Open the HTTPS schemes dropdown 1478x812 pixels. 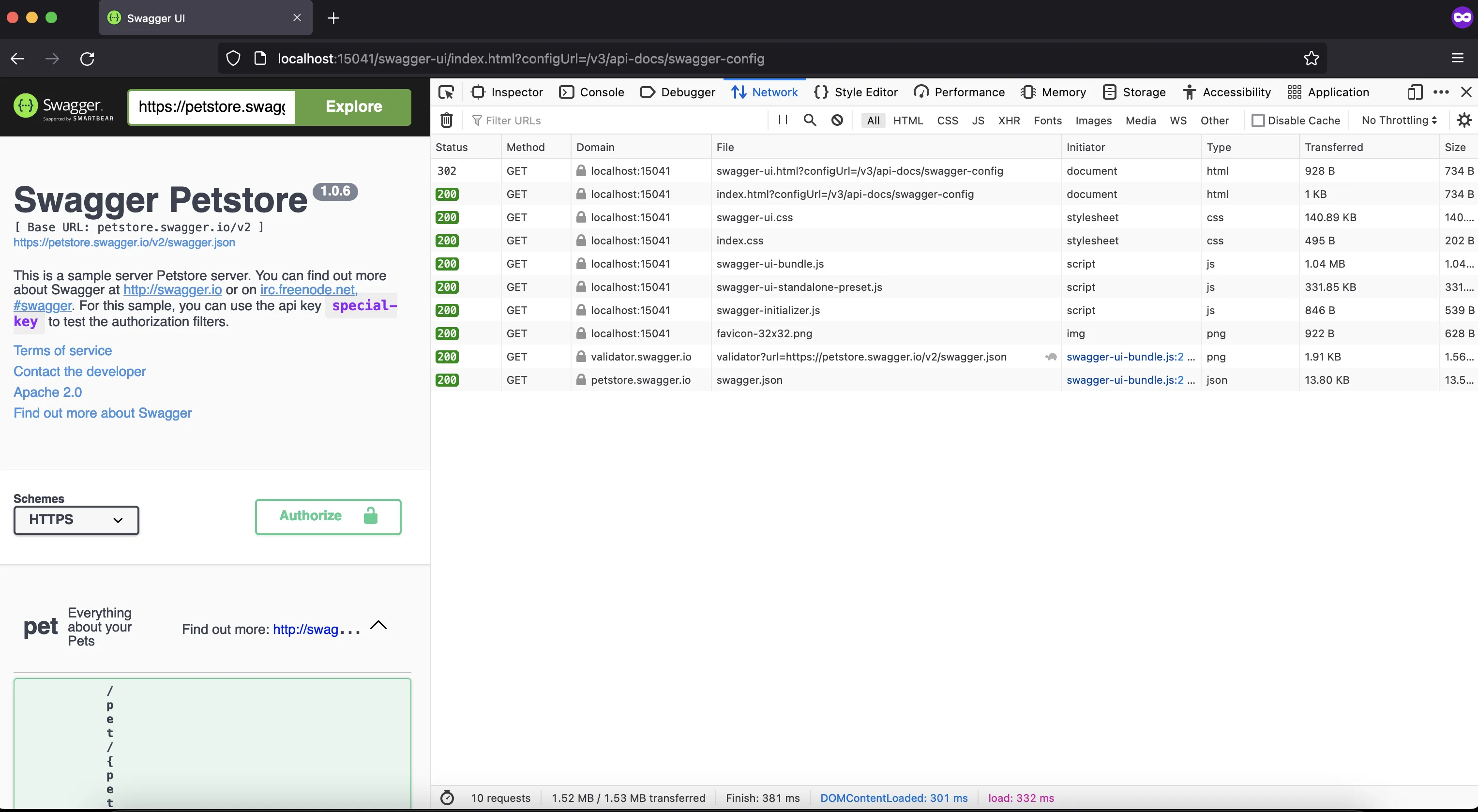point(76,519)
